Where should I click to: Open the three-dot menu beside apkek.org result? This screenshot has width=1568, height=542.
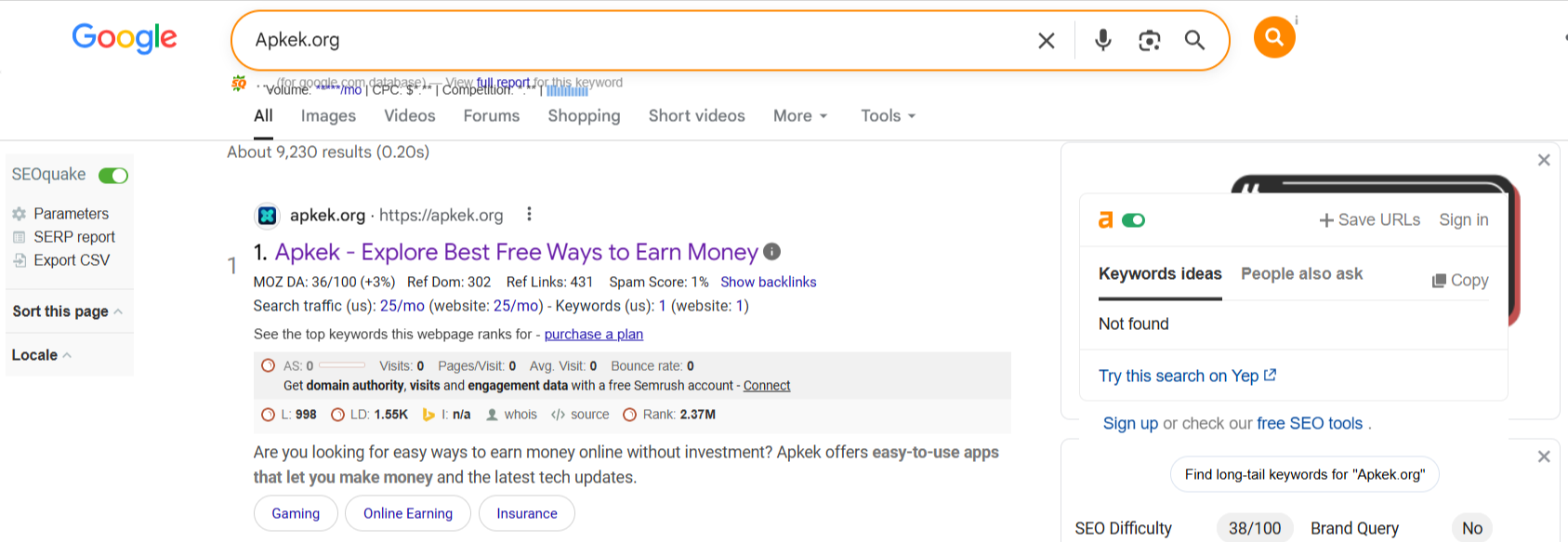[529, 215]
